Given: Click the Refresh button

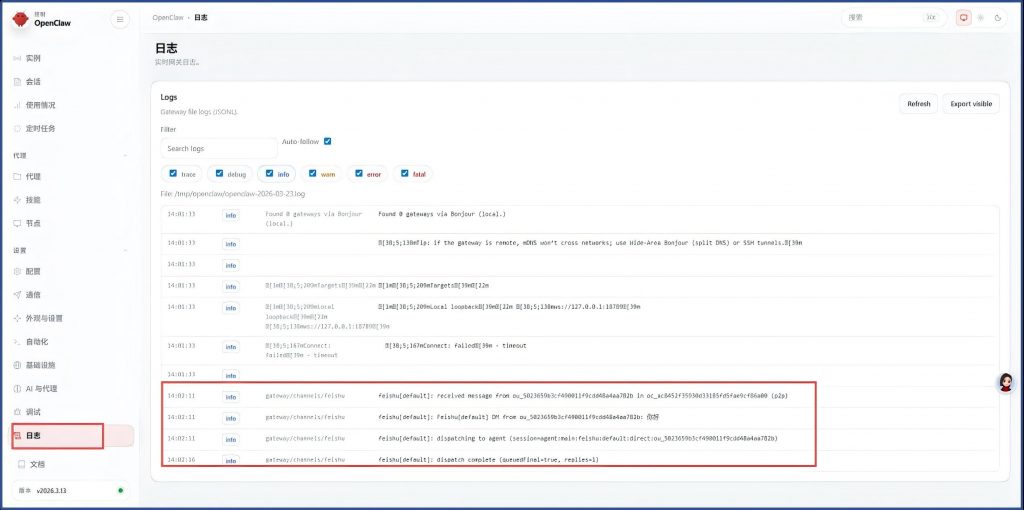Looking at the screenshot, I should coord(918,104).
